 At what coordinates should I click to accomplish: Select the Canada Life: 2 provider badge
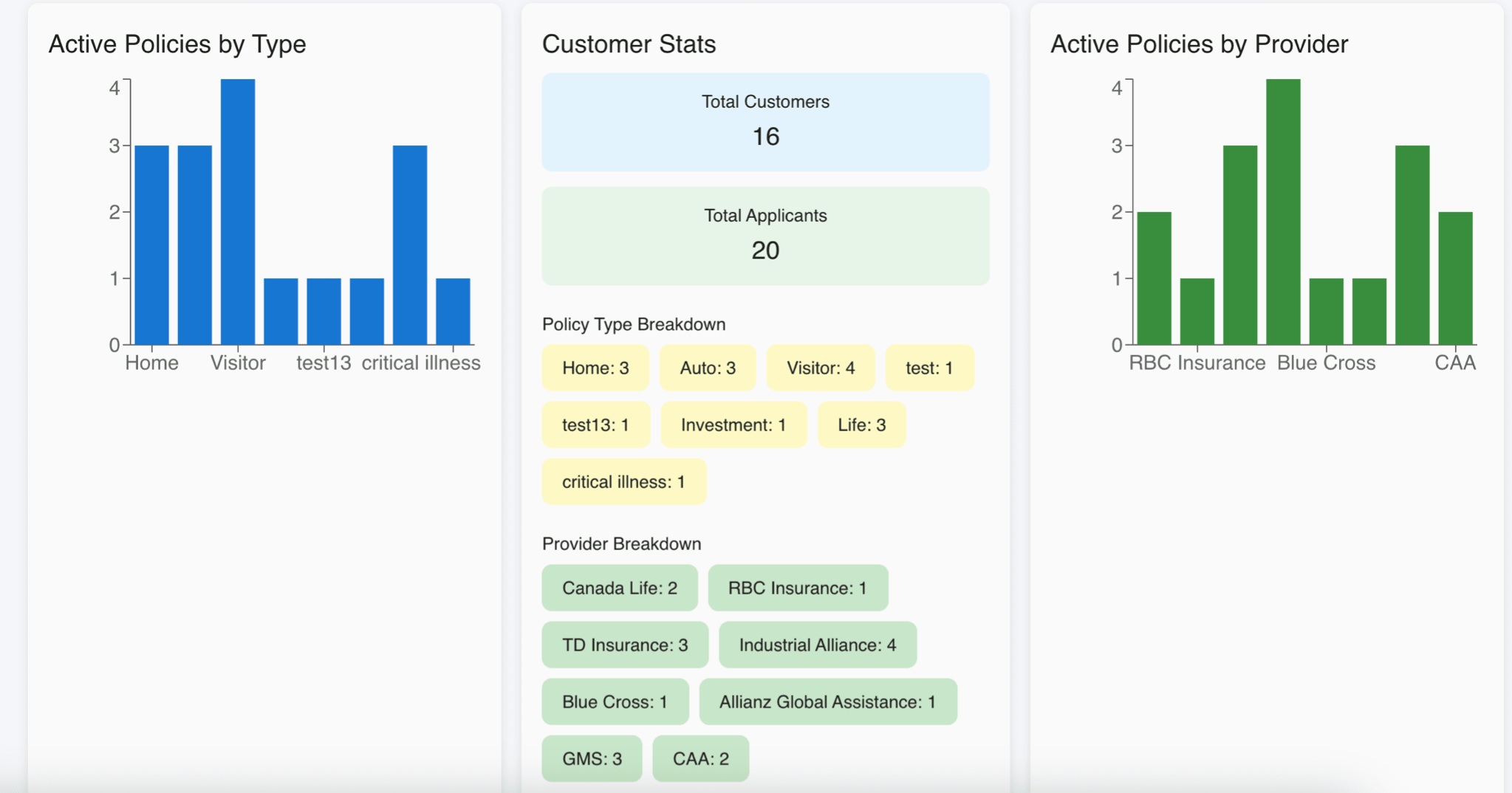[x=618, y=588]
